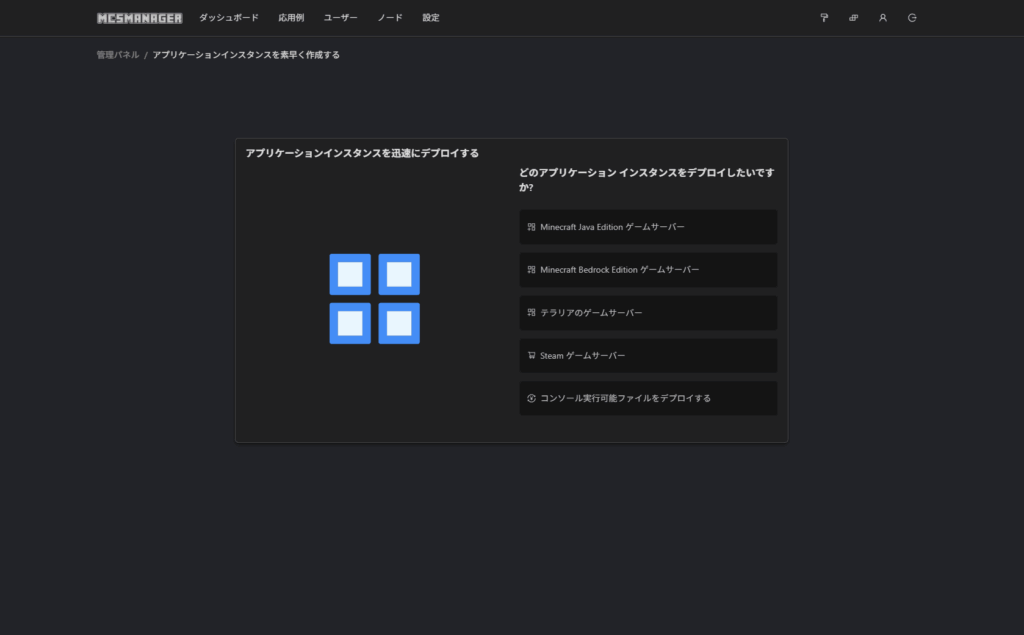1024x635 pixels.
Task: Select Minecraft Java Edition ゲームサーバー
Action: 648,227
